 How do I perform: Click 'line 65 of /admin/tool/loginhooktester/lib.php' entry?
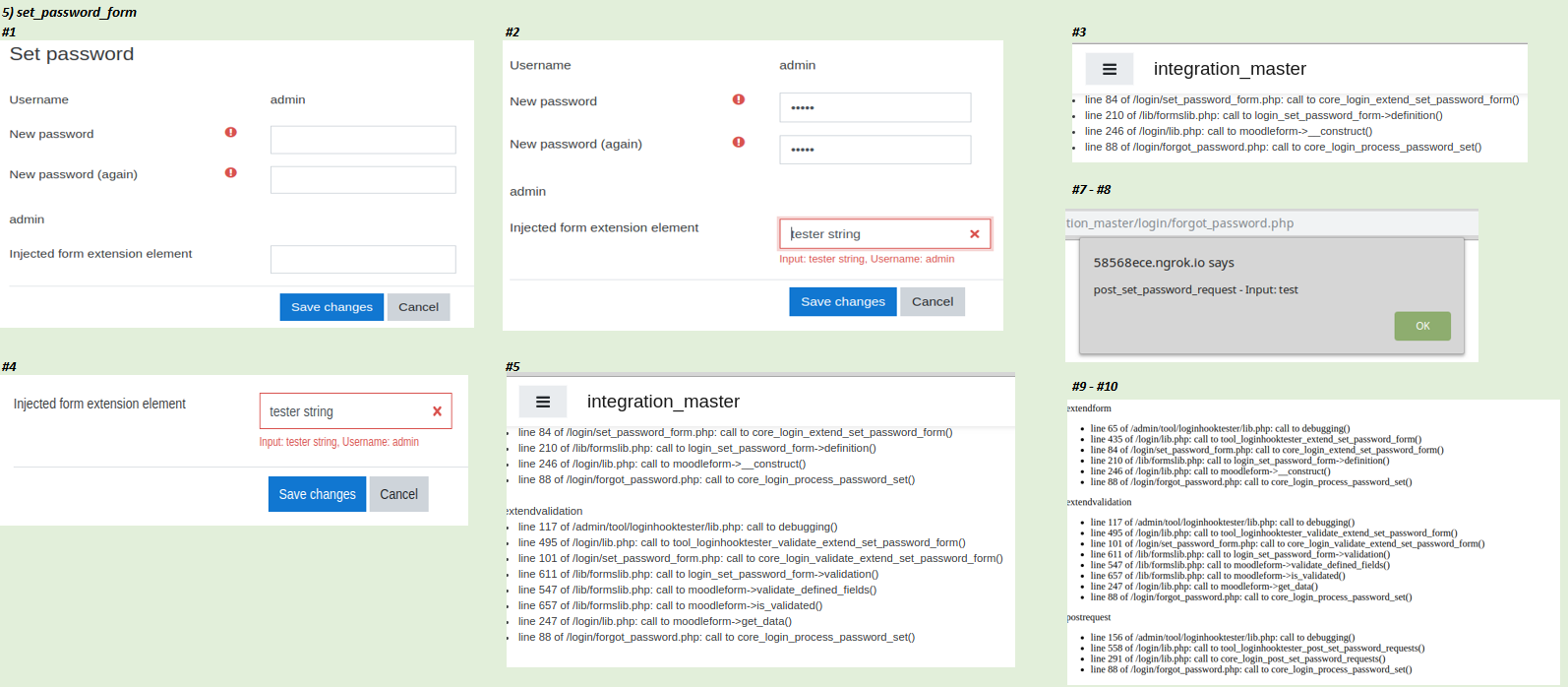click(x=1220, y=428)
